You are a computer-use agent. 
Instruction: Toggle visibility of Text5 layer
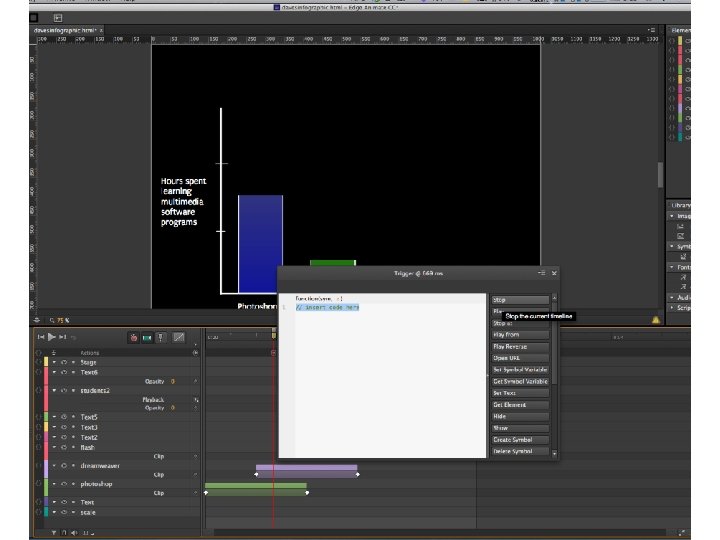pyautogui.click(x=63, y=416)
